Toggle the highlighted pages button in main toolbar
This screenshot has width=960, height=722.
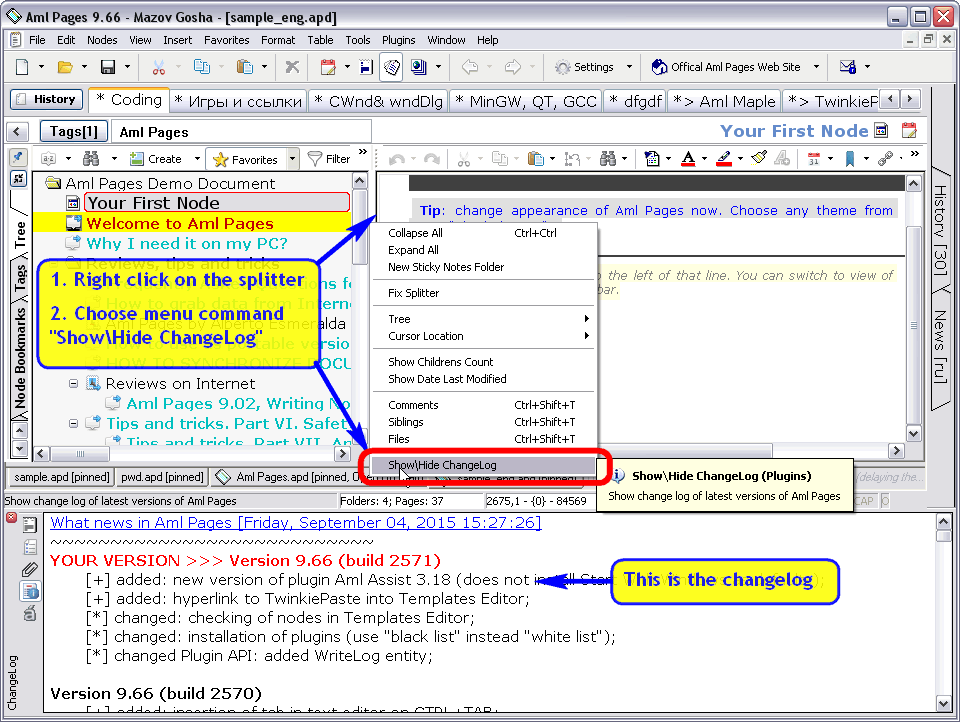392,67
